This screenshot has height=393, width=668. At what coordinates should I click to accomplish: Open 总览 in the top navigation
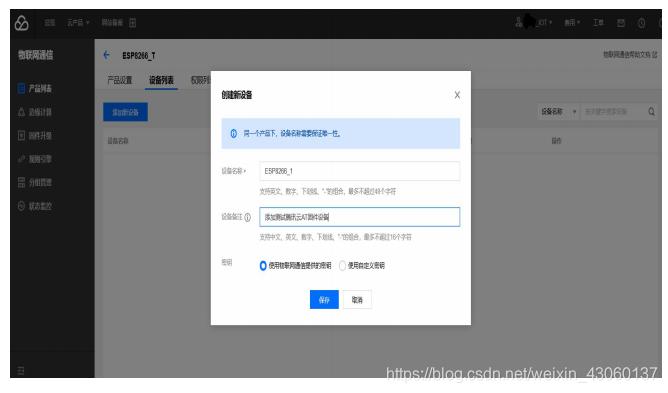pyautogui.click(x=50, y=23)
